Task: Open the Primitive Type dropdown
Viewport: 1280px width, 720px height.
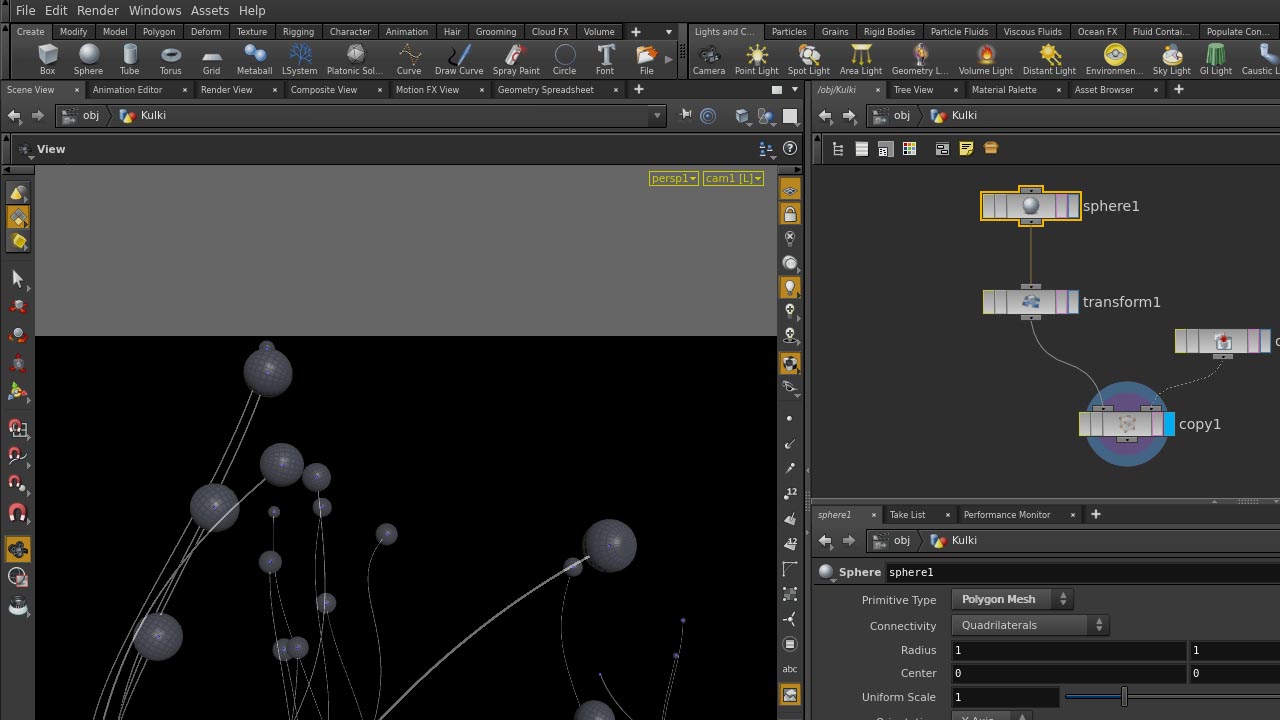Action: pyautogui.click(x=1011, y=599)
